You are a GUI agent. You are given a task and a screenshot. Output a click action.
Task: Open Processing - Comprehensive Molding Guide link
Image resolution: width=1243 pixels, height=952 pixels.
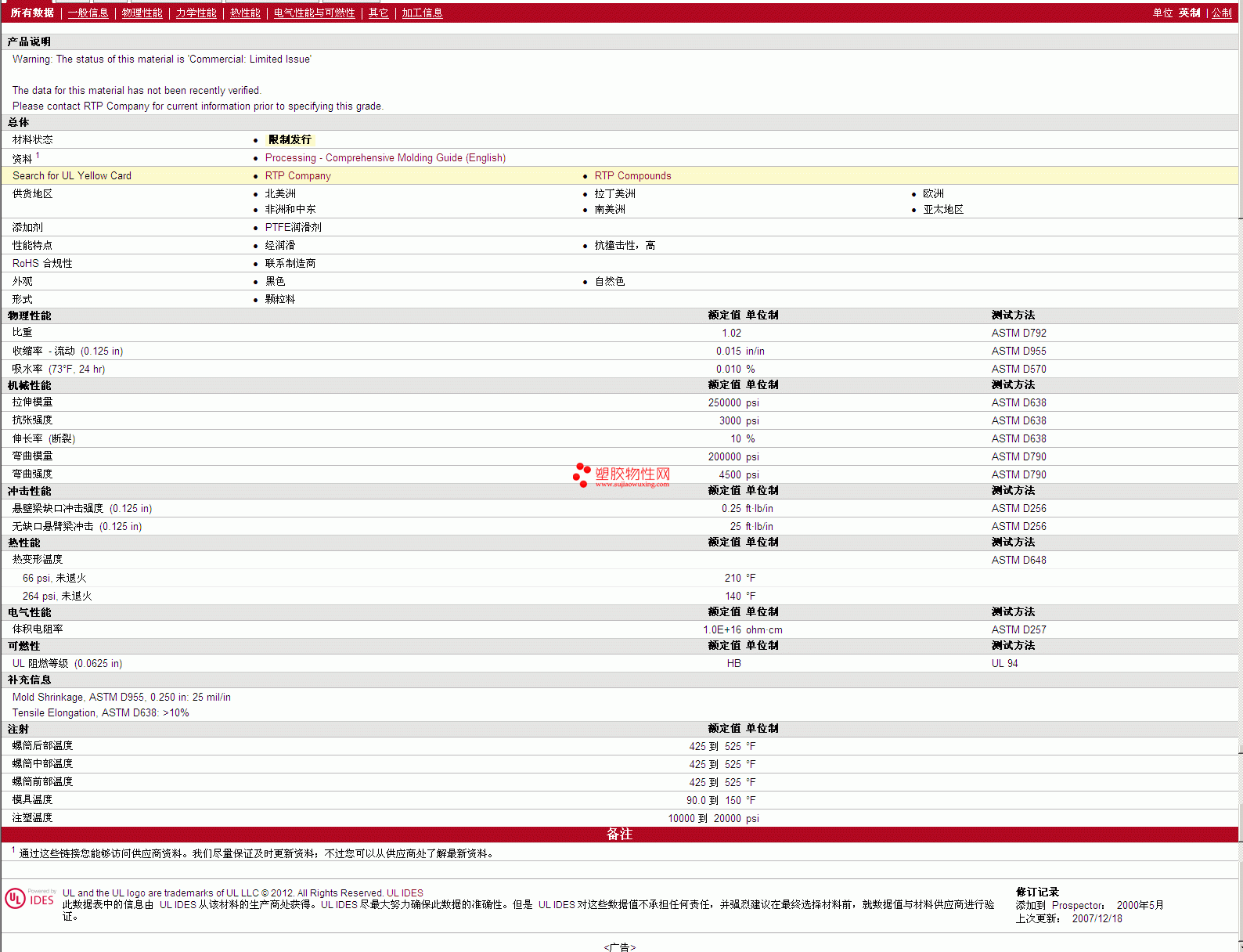pyautogui.click(x=385, y=158)
